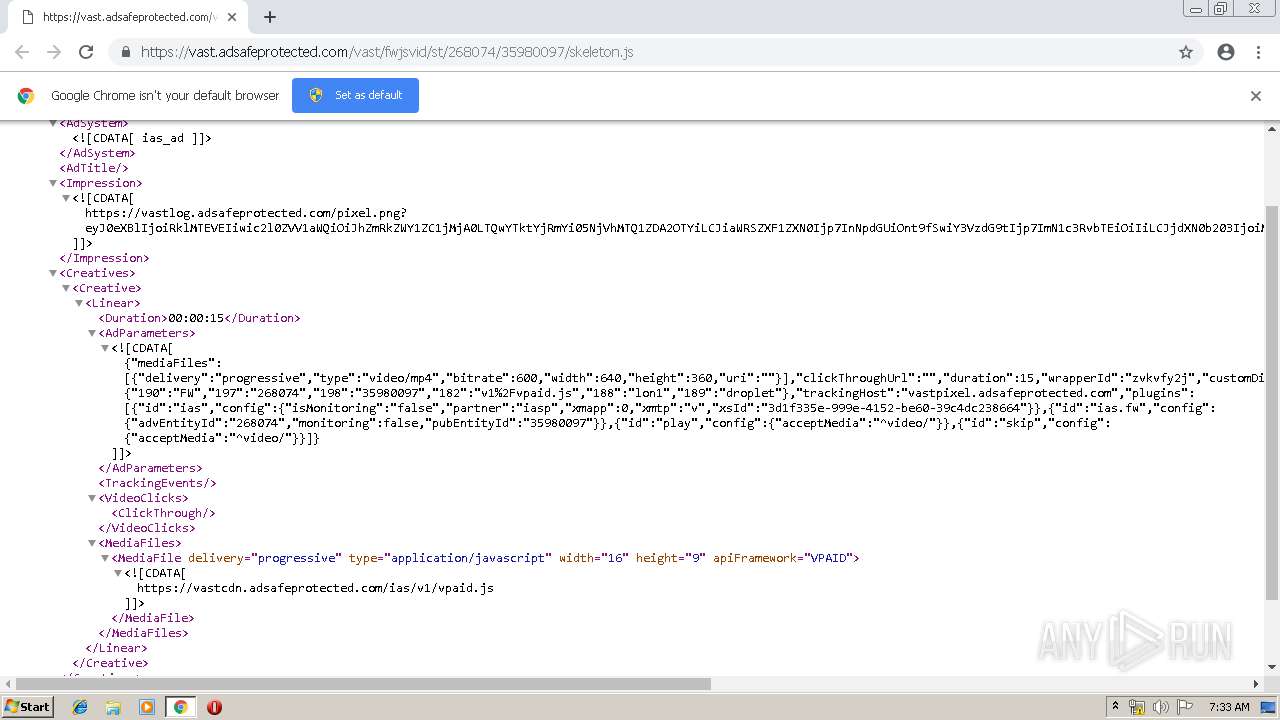
Task: Collapse the vpaid.js CDATA section
Action: 118,573
